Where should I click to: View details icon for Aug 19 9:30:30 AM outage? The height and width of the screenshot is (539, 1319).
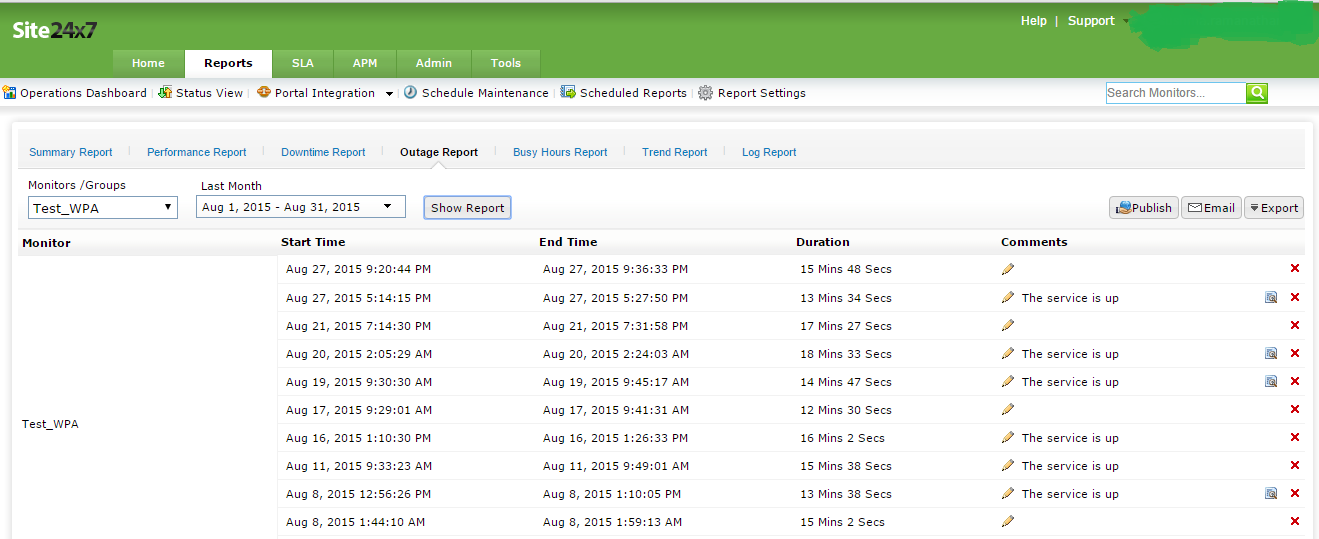[1271, 382]
